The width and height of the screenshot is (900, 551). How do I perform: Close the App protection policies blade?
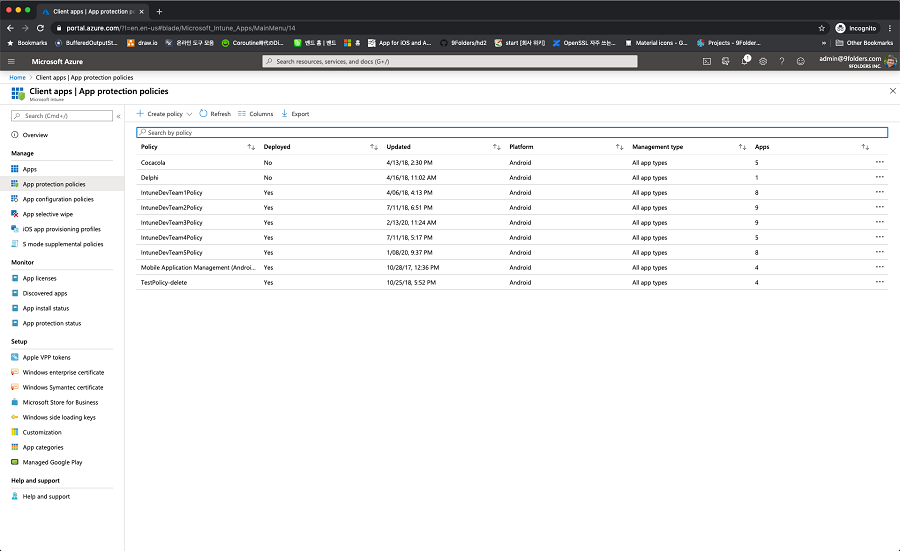893,91
